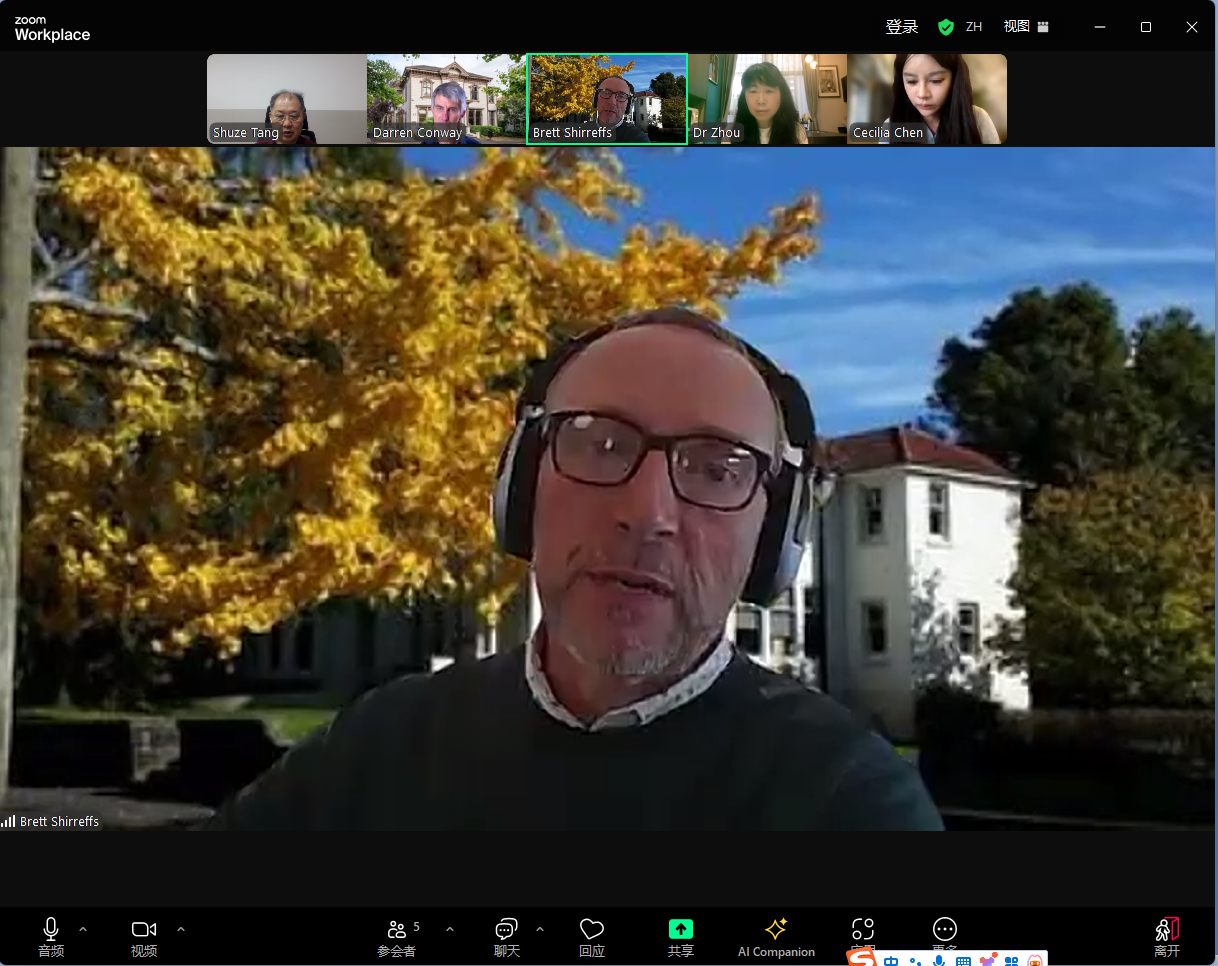The height and width of the screenshot is (966, 1218).
Task: Open the 回应 reactions heart icon
Action: 592,930
